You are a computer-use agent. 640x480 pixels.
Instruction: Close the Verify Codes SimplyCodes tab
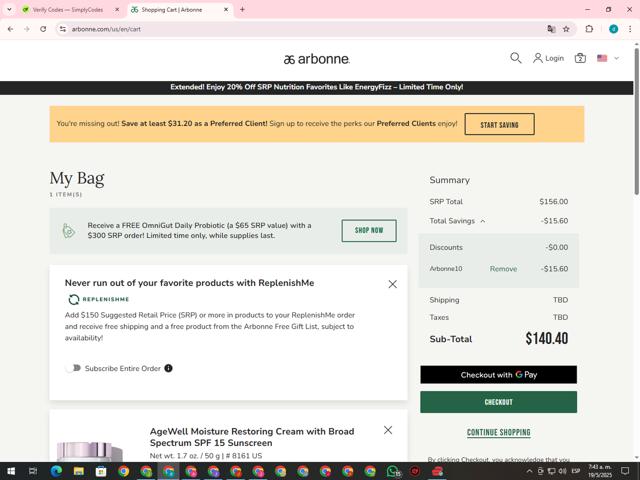tap(117, 9)
